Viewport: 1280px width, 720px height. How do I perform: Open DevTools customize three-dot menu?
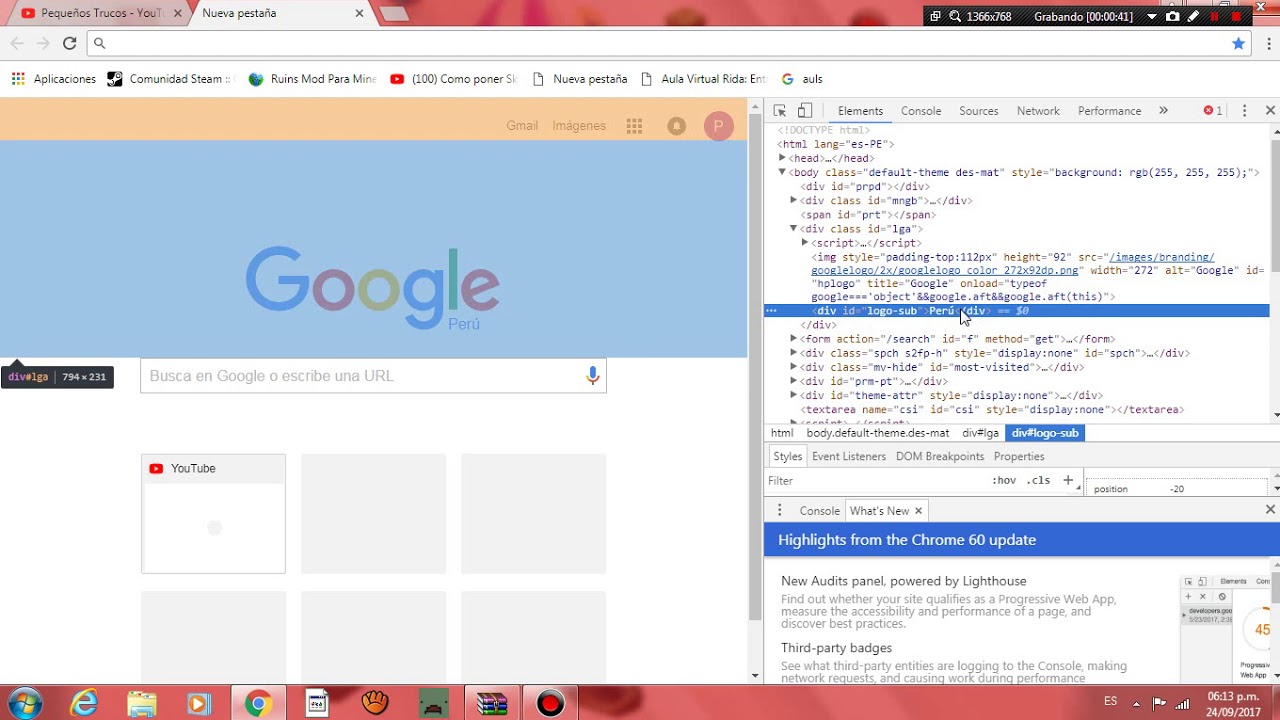pos(1244,111)
